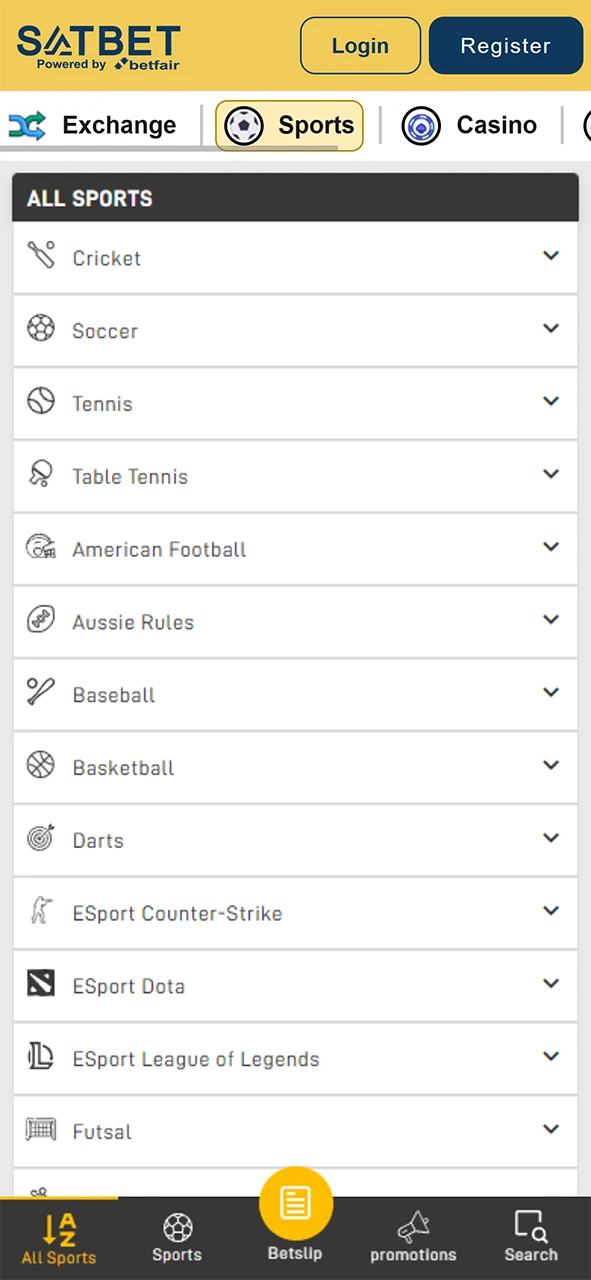The image size is (591, 1280).
Task: Switch to the Exchange tab
Action: pyautogui.click(x=98, y=125)
